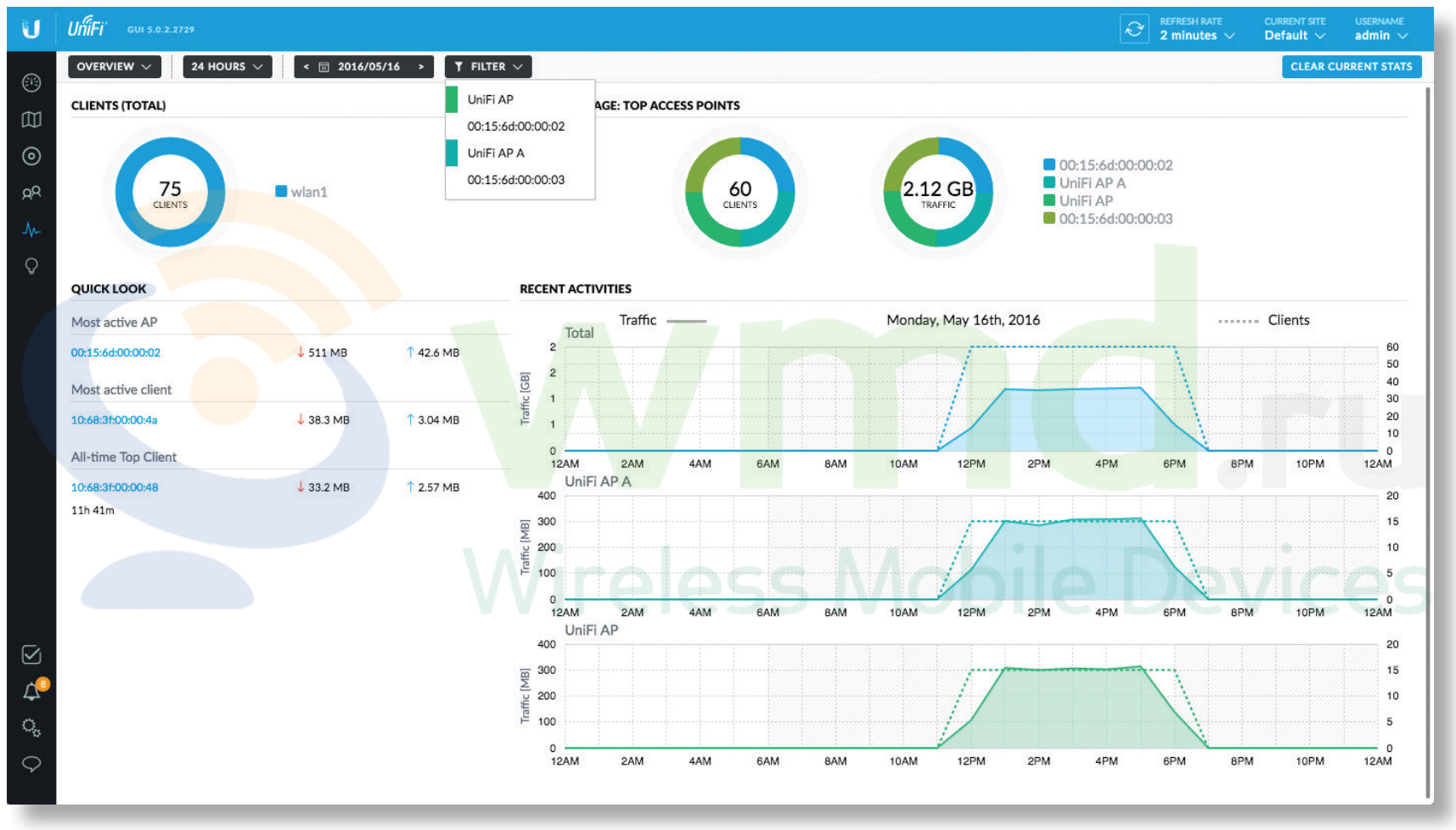Viewport: 1456px width, 830px height.
Task: Toggle 00:15:6d:00:00:02 in filter list
Action: tap(520, 126)
